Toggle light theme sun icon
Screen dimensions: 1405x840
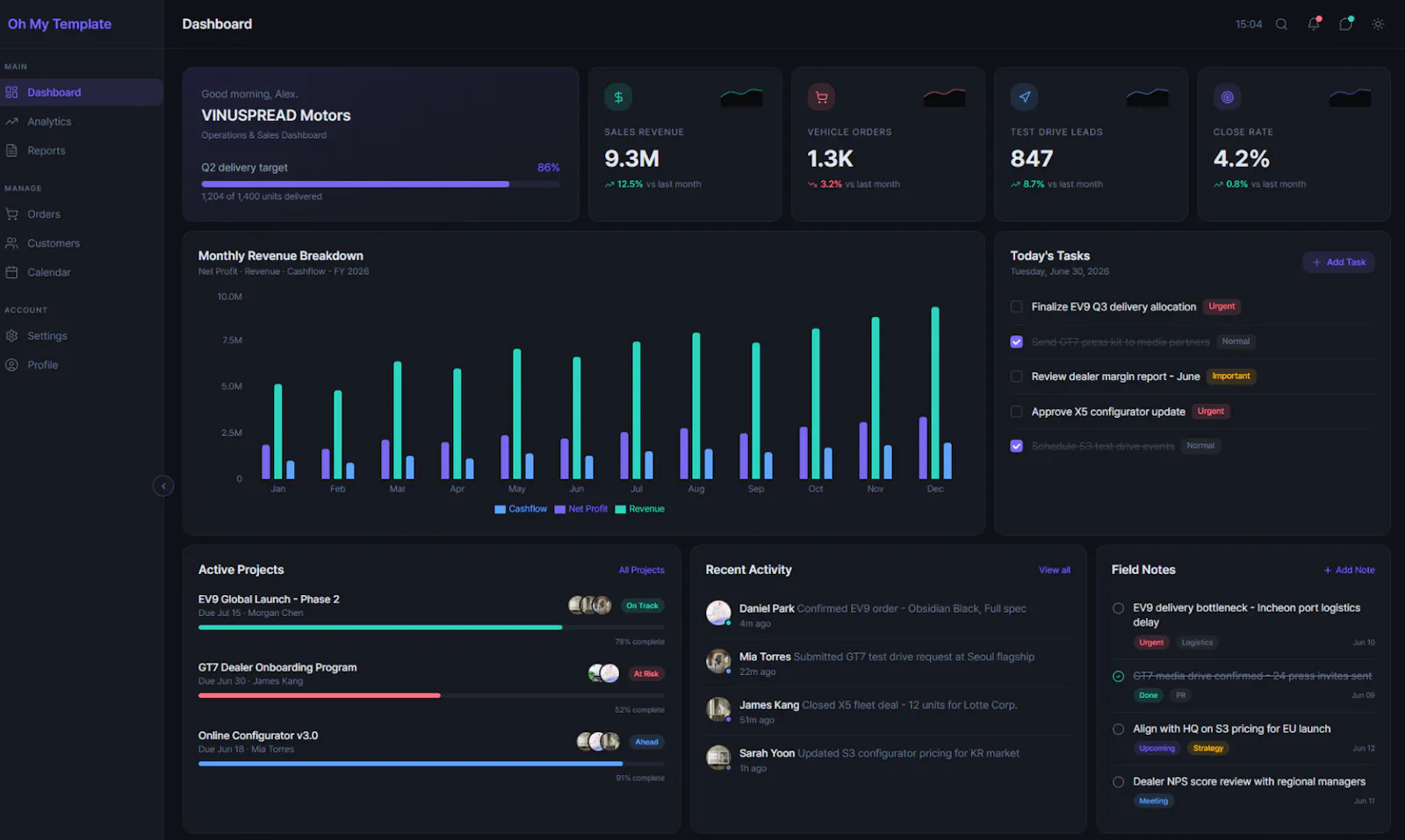point(1378,25)
